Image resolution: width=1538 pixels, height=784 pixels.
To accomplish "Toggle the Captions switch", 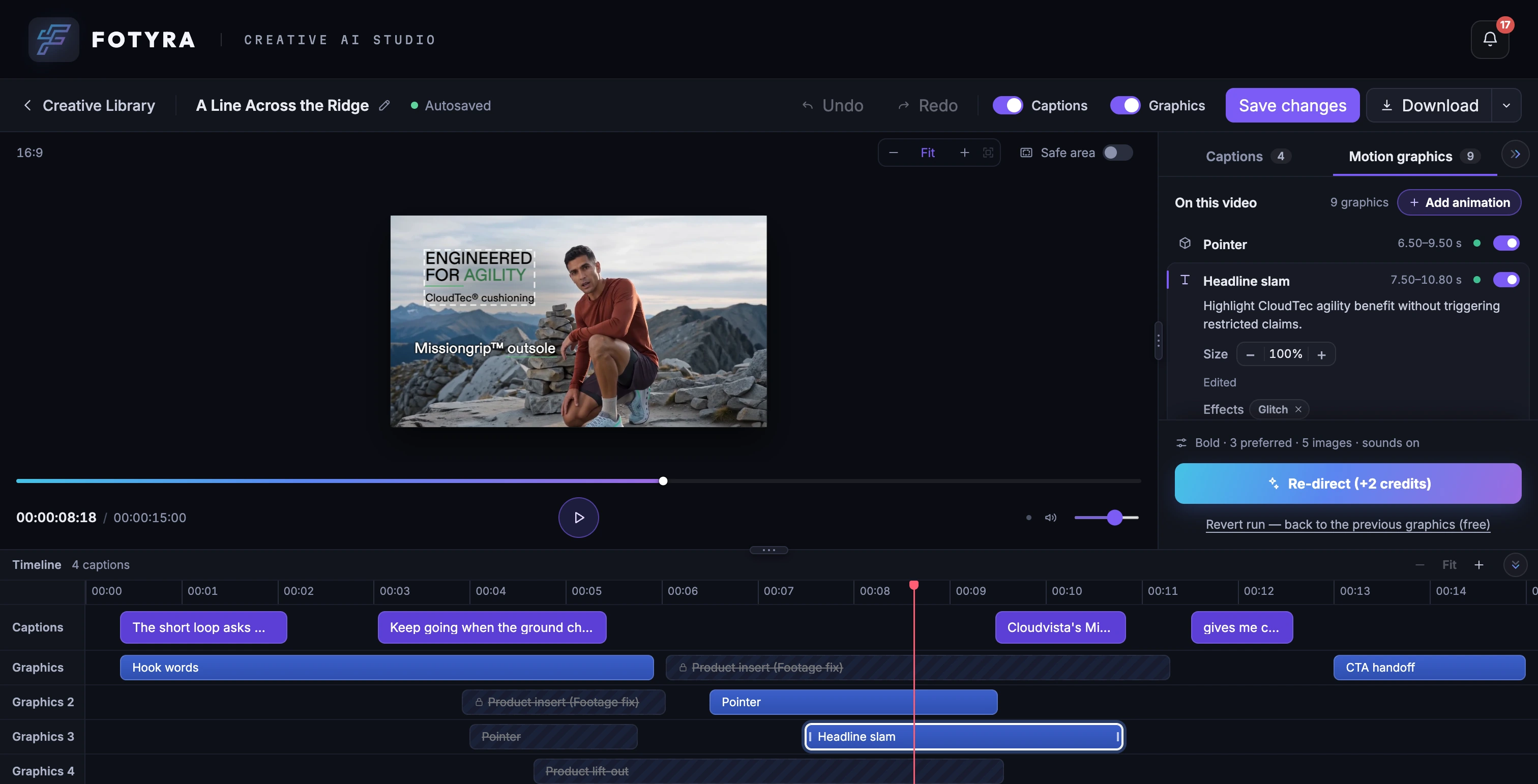I will [1007, 106].
